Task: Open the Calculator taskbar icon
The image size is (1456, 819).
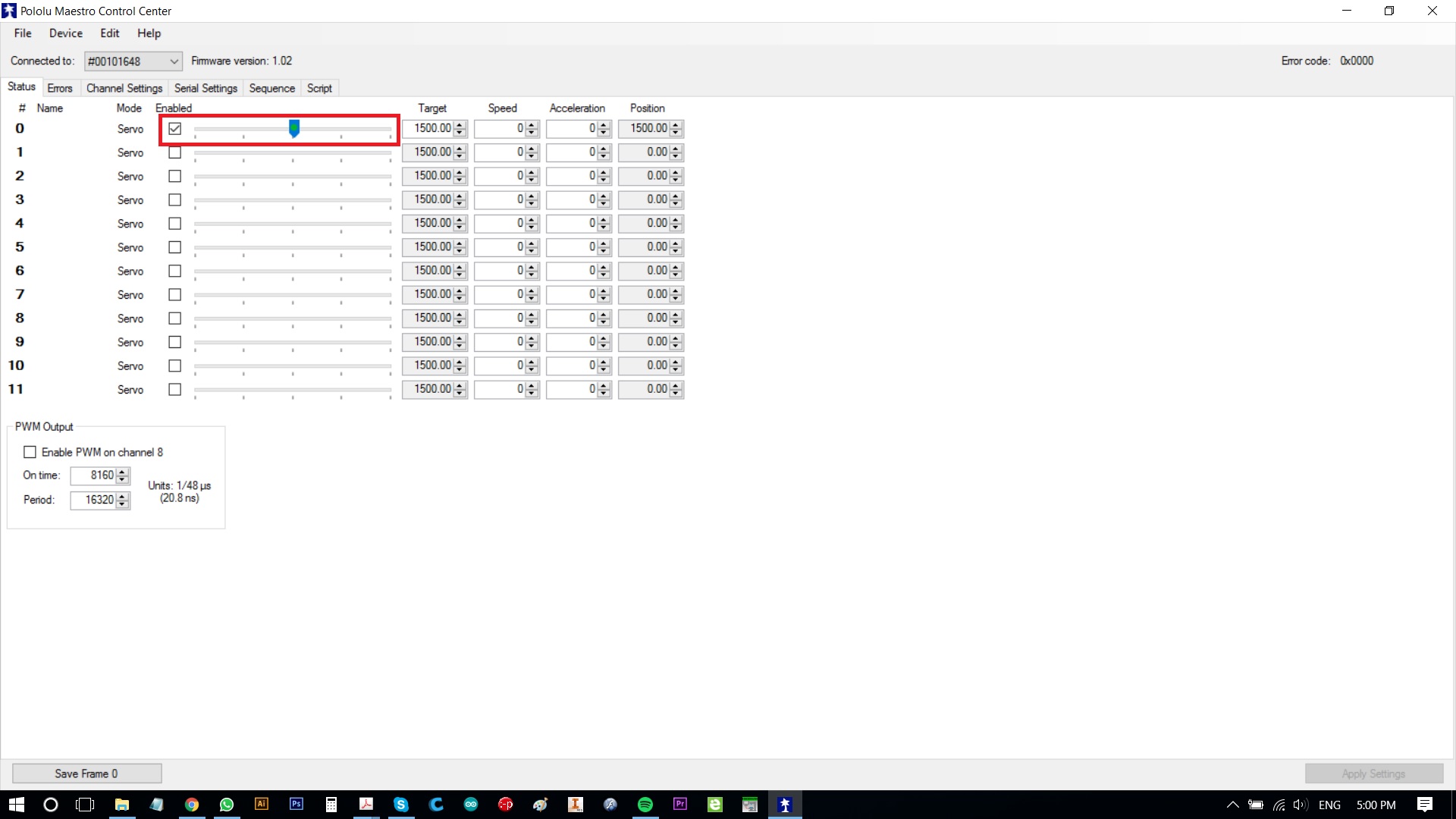Action: click(331, 805)
